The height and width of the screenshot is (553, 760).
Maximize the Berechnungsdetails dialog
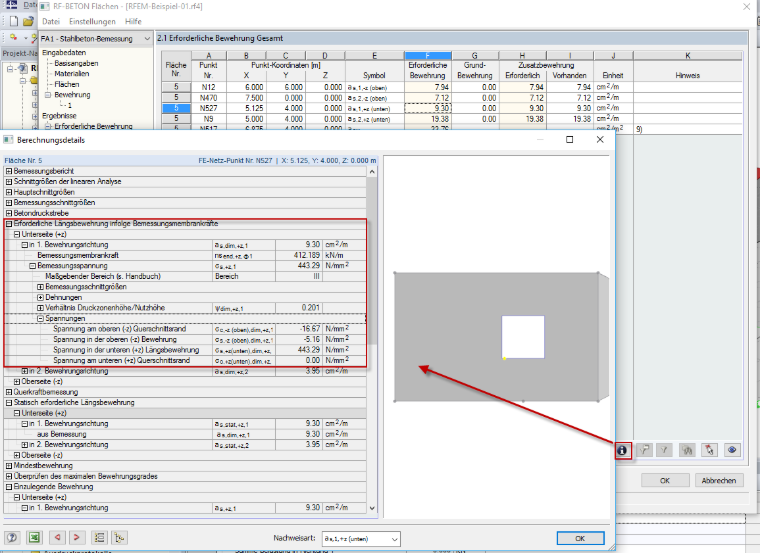570,140
